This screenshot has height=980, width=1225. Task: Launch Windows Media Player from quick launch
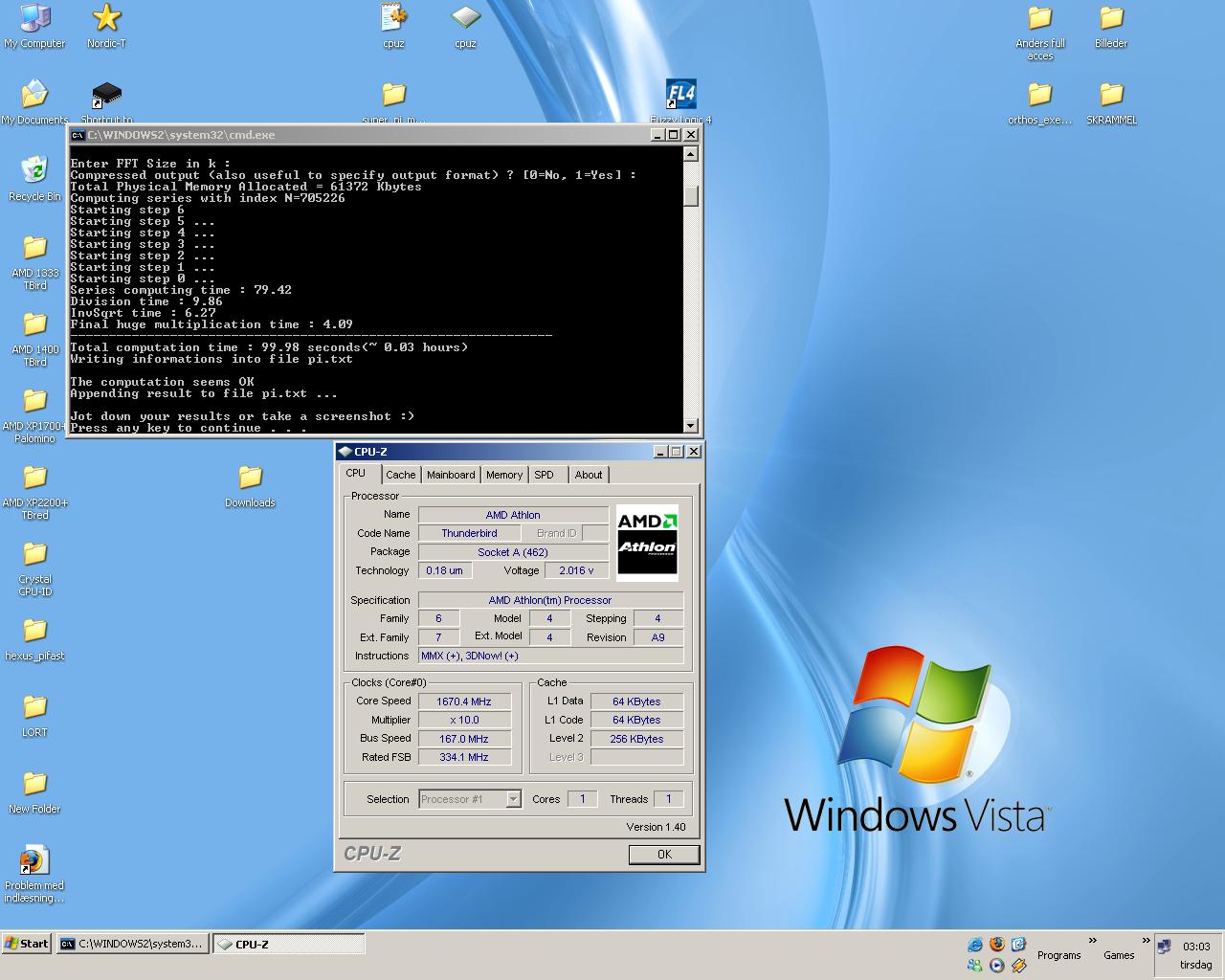point(997,966)
